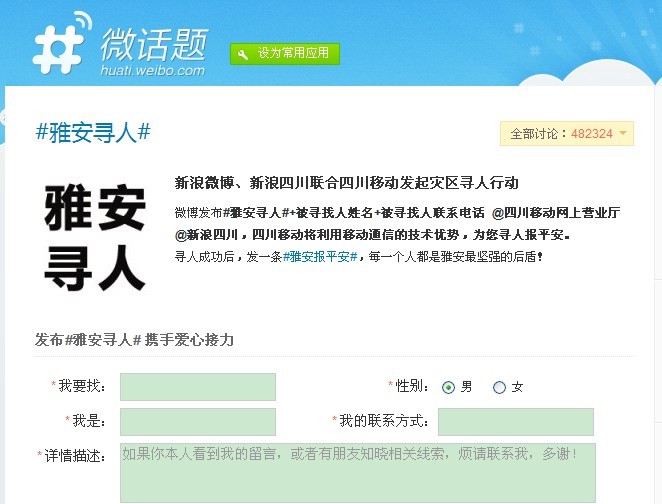Click the #雅安寻人# page title link
The width and height of the screenshot is (662, 504).
93,132
